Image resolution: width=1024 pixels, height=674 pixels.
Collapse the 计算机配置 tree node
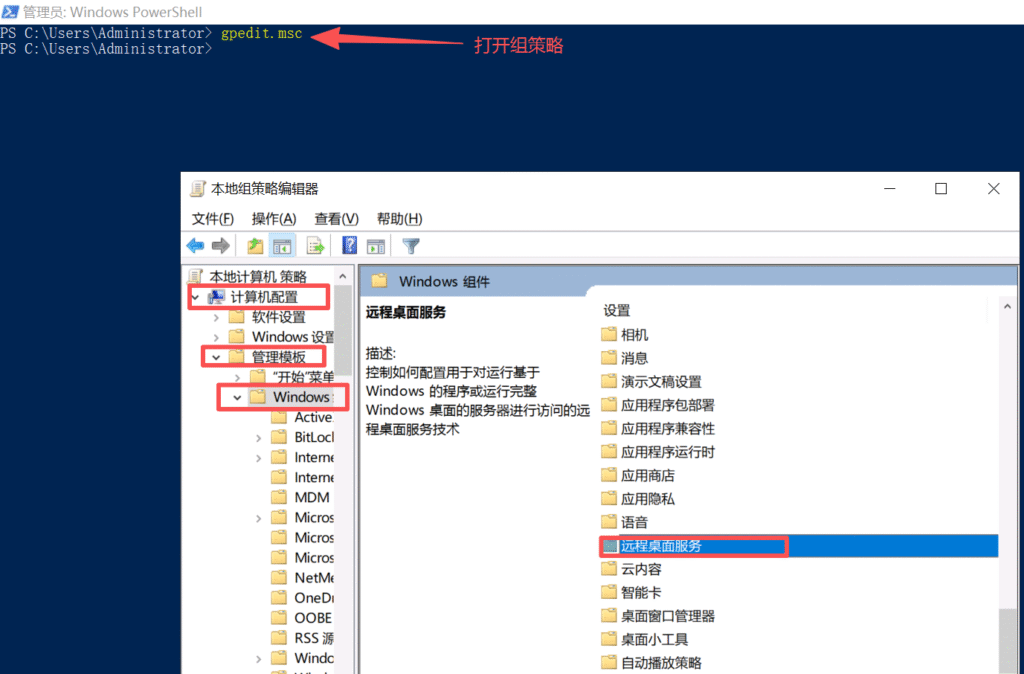195,297
